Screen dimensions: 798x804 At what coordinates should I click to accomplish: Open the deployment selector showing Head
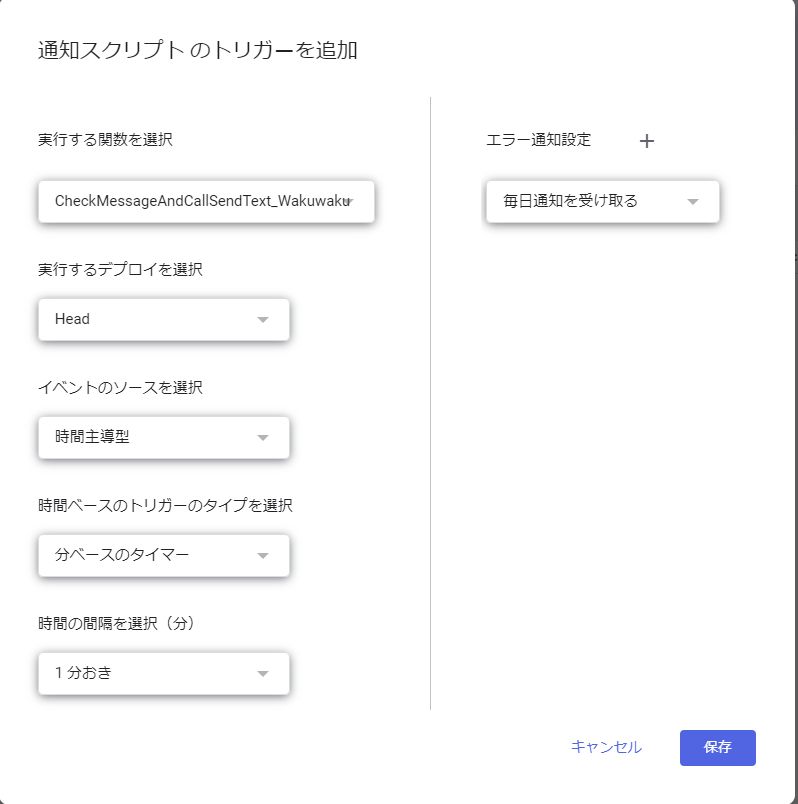tap(163, 319)
